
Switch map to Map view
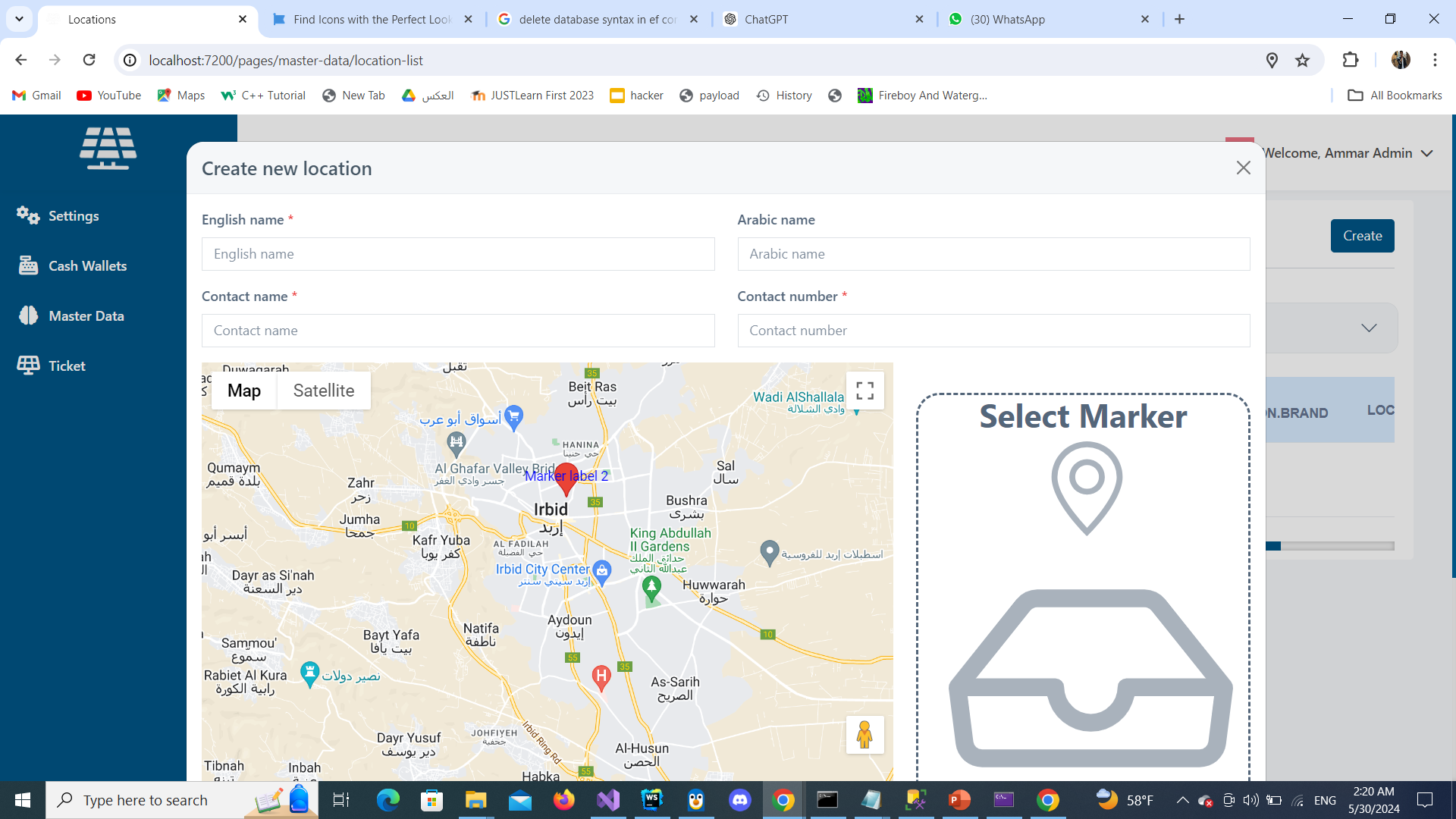pyautogui.click(x=243, y=391)
